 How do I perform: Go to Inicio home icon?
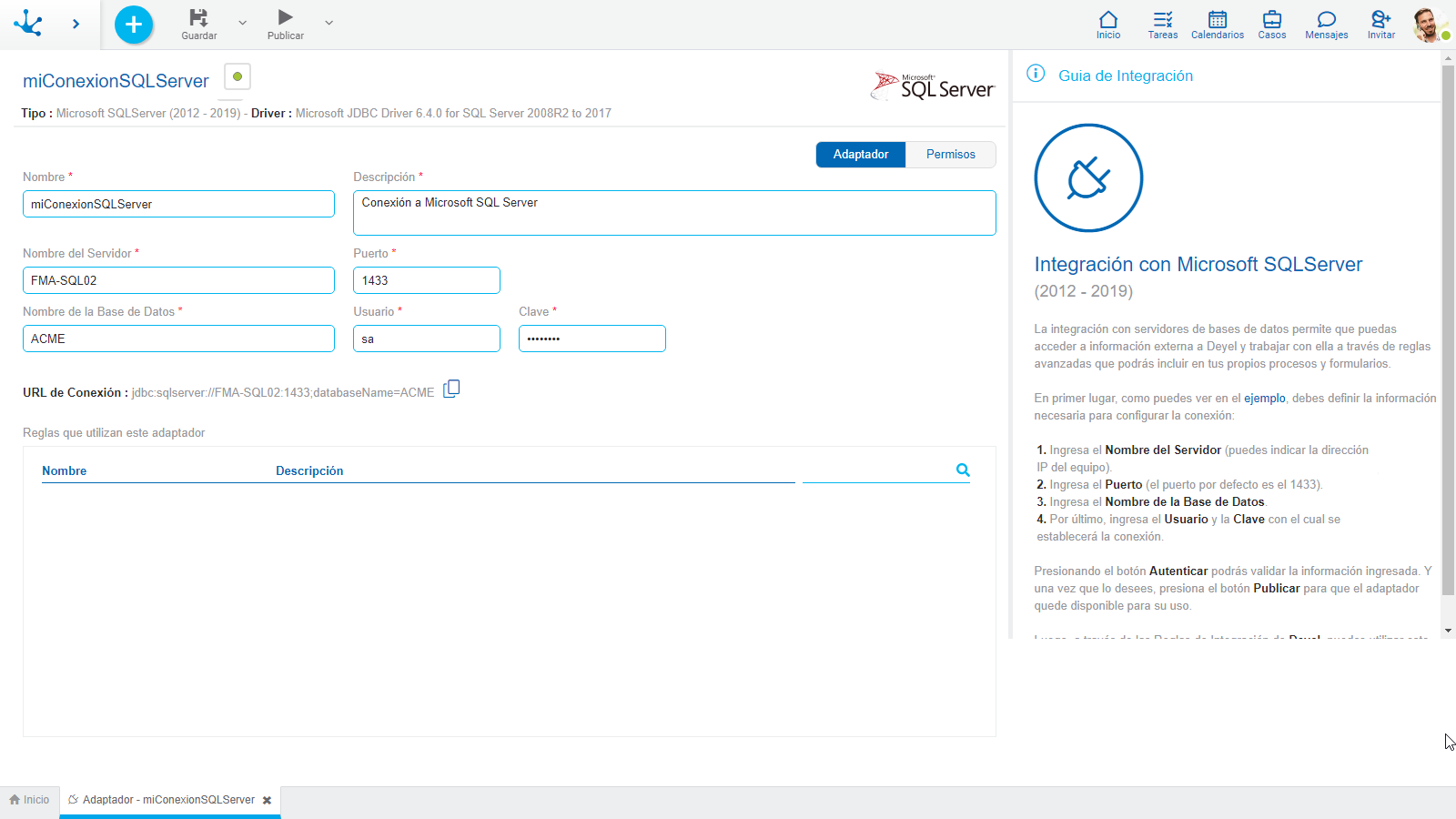click(x=1108, y=25)
